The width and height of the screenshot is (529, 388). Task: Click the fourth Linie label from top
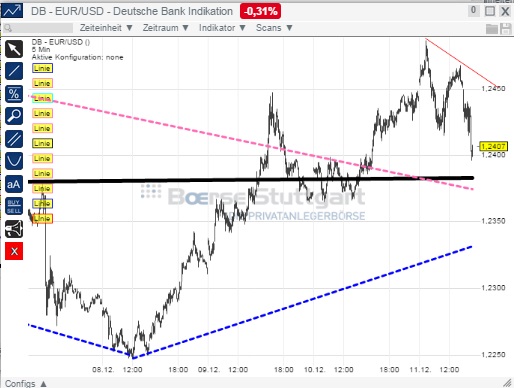coord(43,113)
